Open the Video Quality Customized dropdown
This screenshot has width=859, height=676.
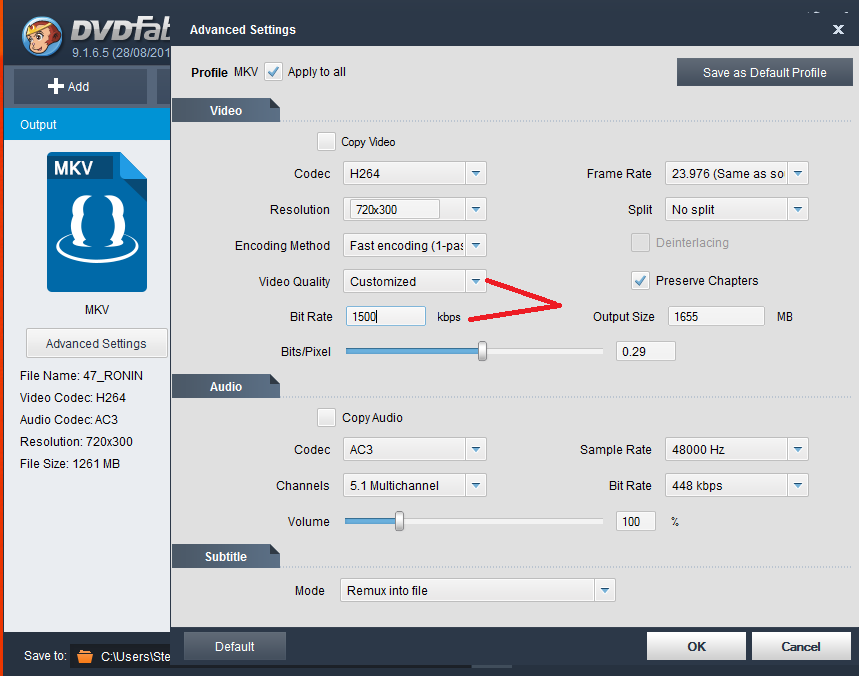[x=476, y=282]
